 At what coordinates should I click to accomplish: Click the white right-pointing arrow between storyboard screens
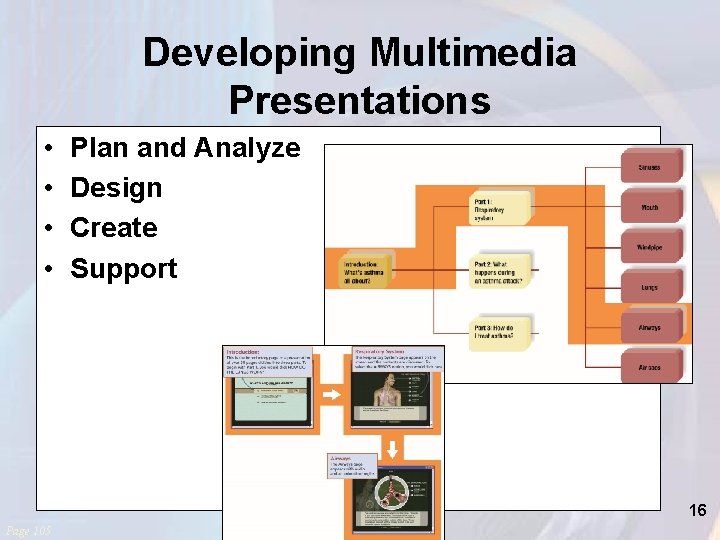(x=332, y=394)
